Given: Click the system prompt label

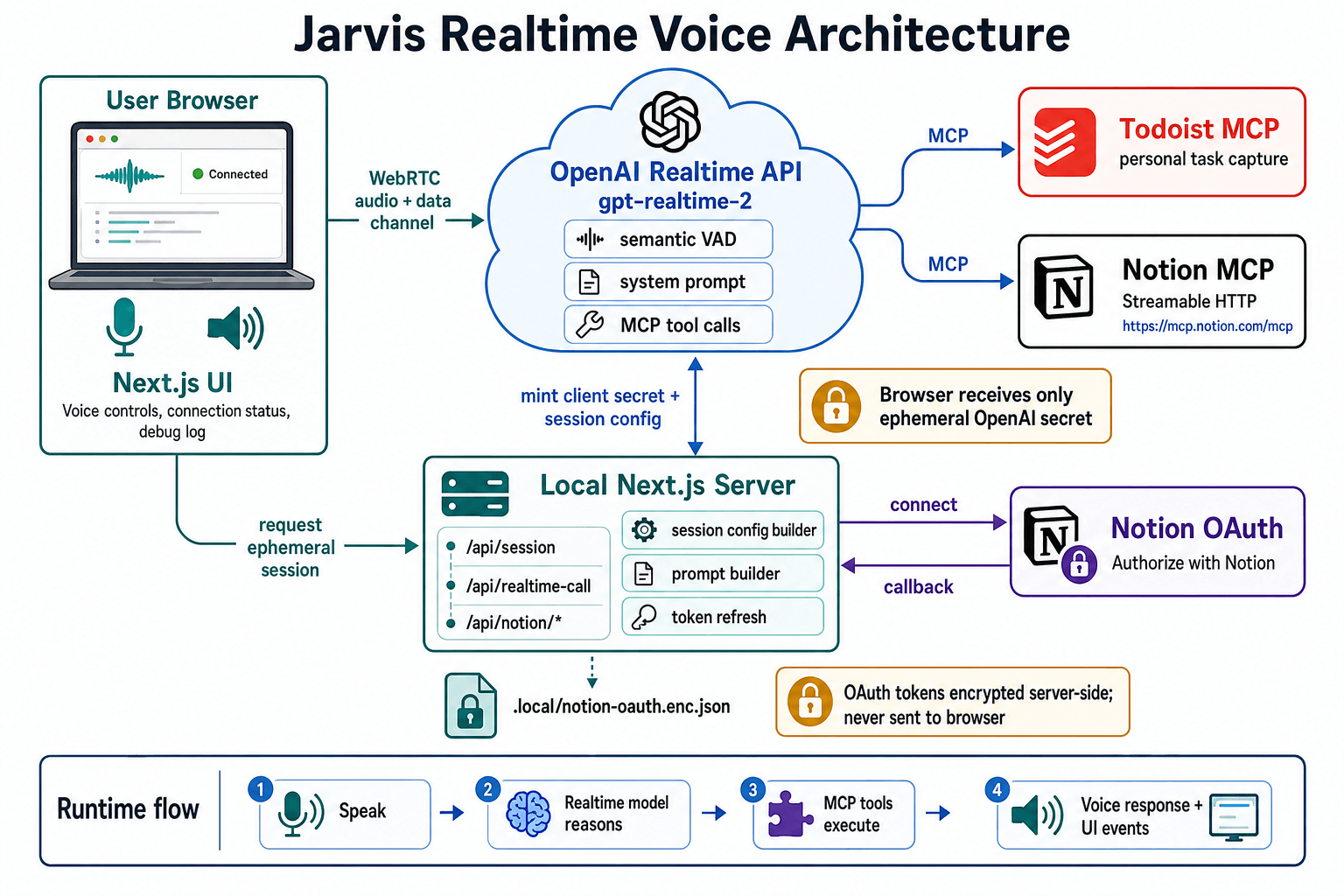Looking at the screenshot, I should (682, 282).
